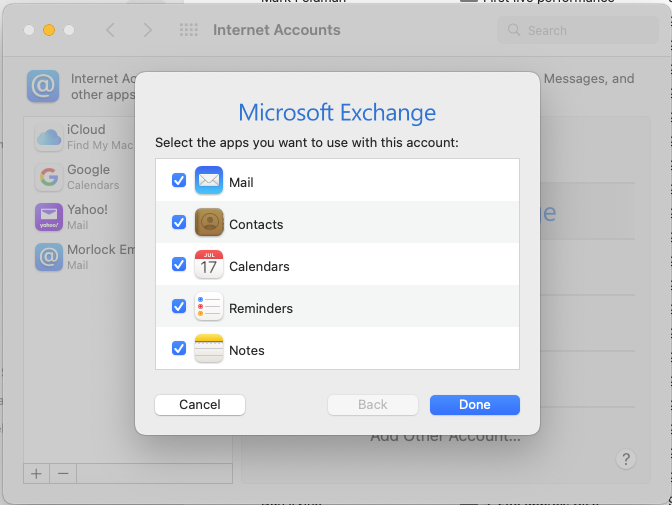This screenshot has width=672, height=505.
Task: Click the Mail label in the list
Action: (241, 183)
